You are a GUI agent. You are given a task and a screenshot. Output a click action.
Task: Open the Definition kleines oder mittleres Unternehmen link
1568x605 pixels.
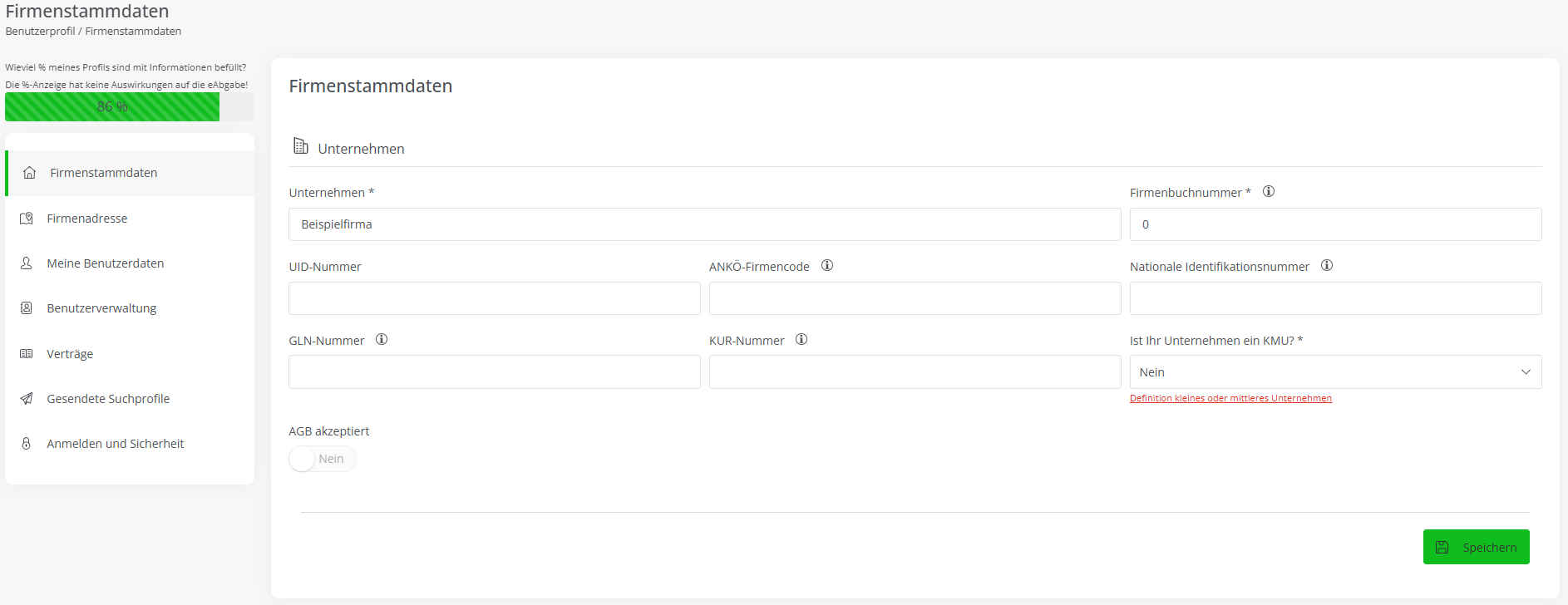1230,398
